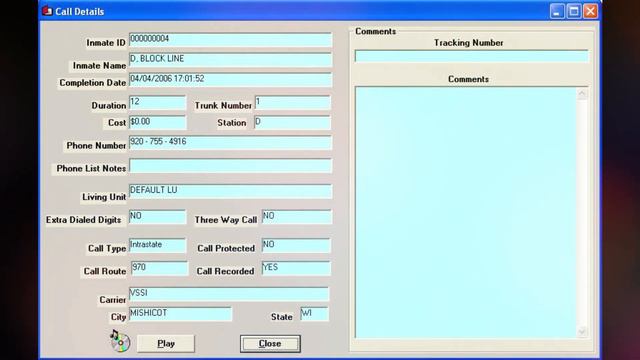
Task: Click the Call Type field showing Intrastate
Action: click(x=157, y=245)
